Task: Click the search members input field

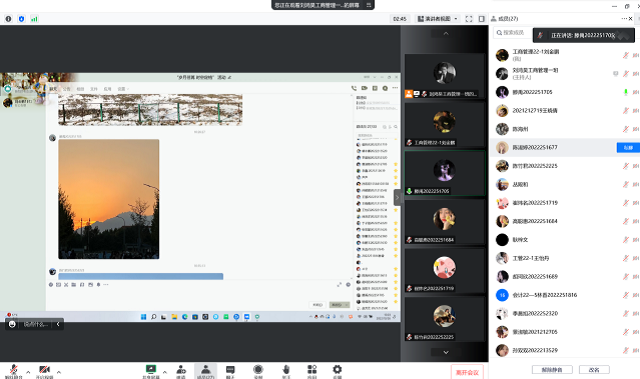Action: (x=513, y=33)
